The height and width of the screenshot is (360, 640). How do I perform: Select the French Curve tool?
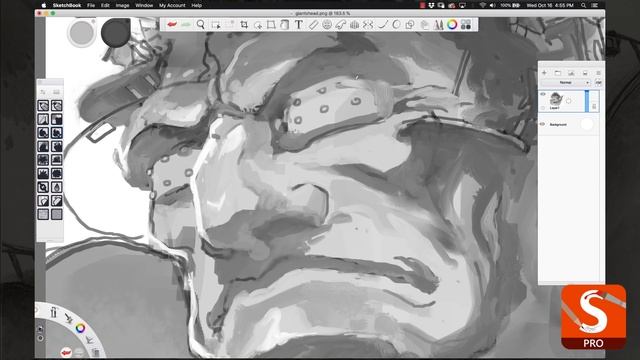pyautogui.click(x=340, y=25)
